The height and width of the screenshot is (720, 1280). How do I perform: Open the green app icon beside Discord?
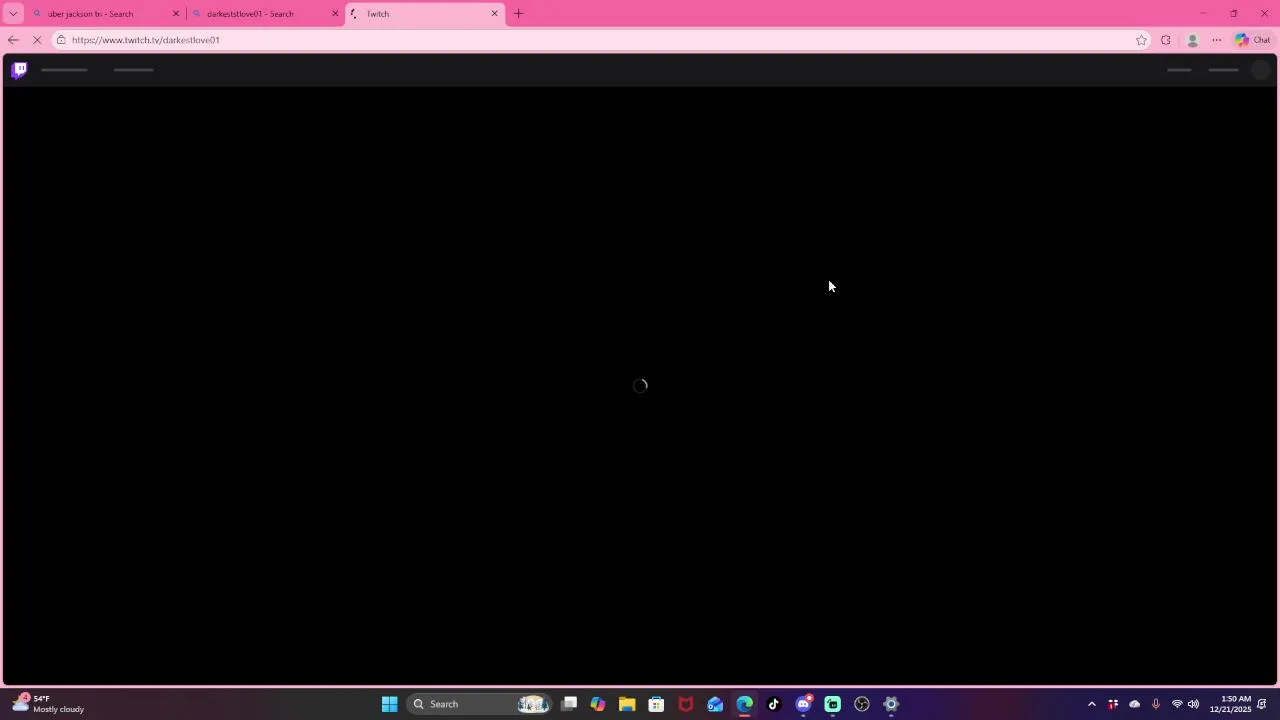pyautogui.click(x=832, y=704)
